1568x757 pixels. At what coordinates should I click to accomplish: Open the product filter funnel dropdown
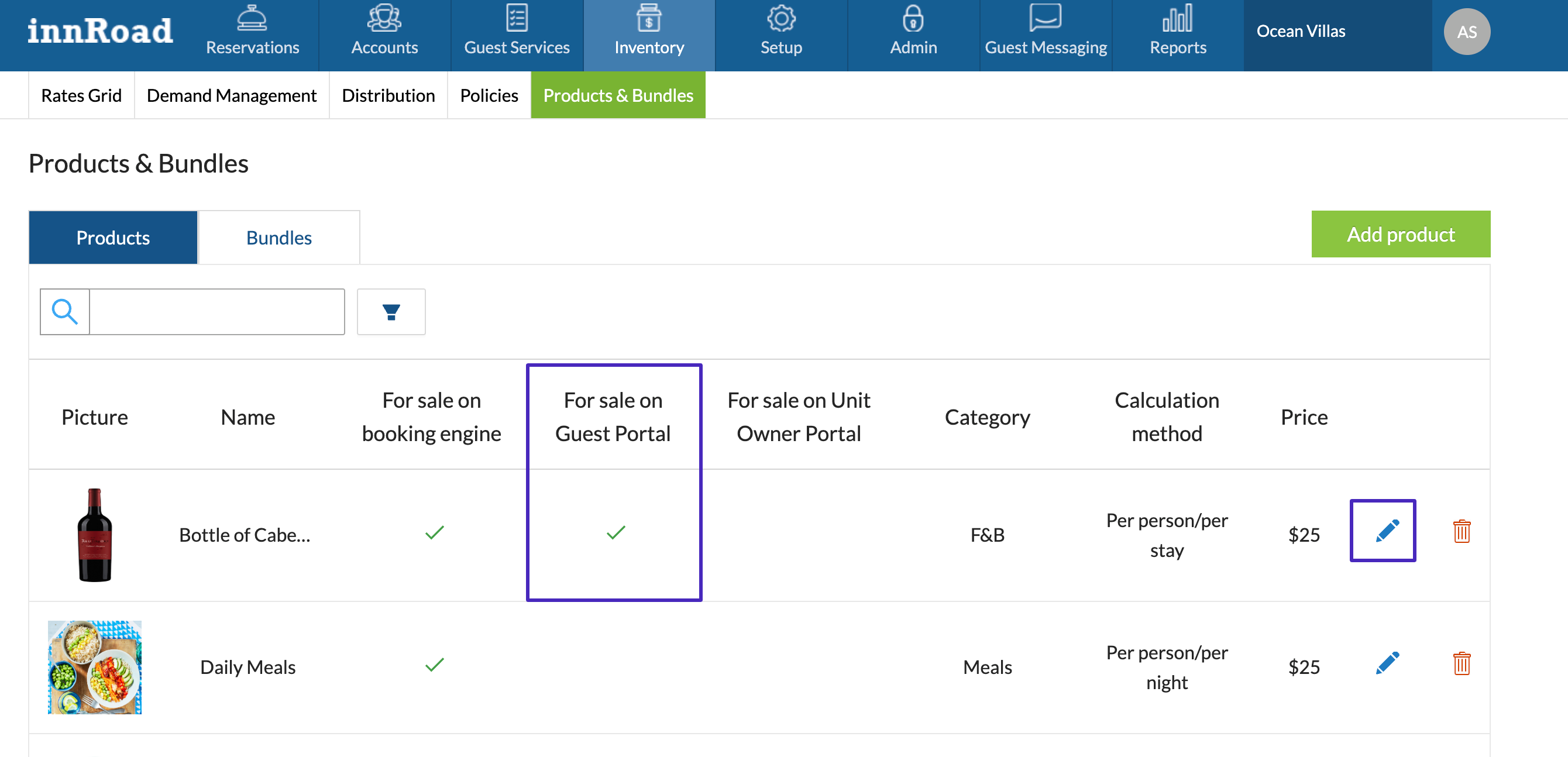coord(391,312)
